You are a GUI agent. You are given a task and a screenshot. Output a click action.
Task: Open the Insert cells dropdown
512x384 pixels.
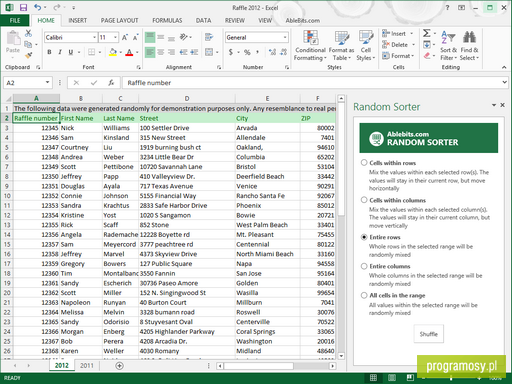click(412, 33)
